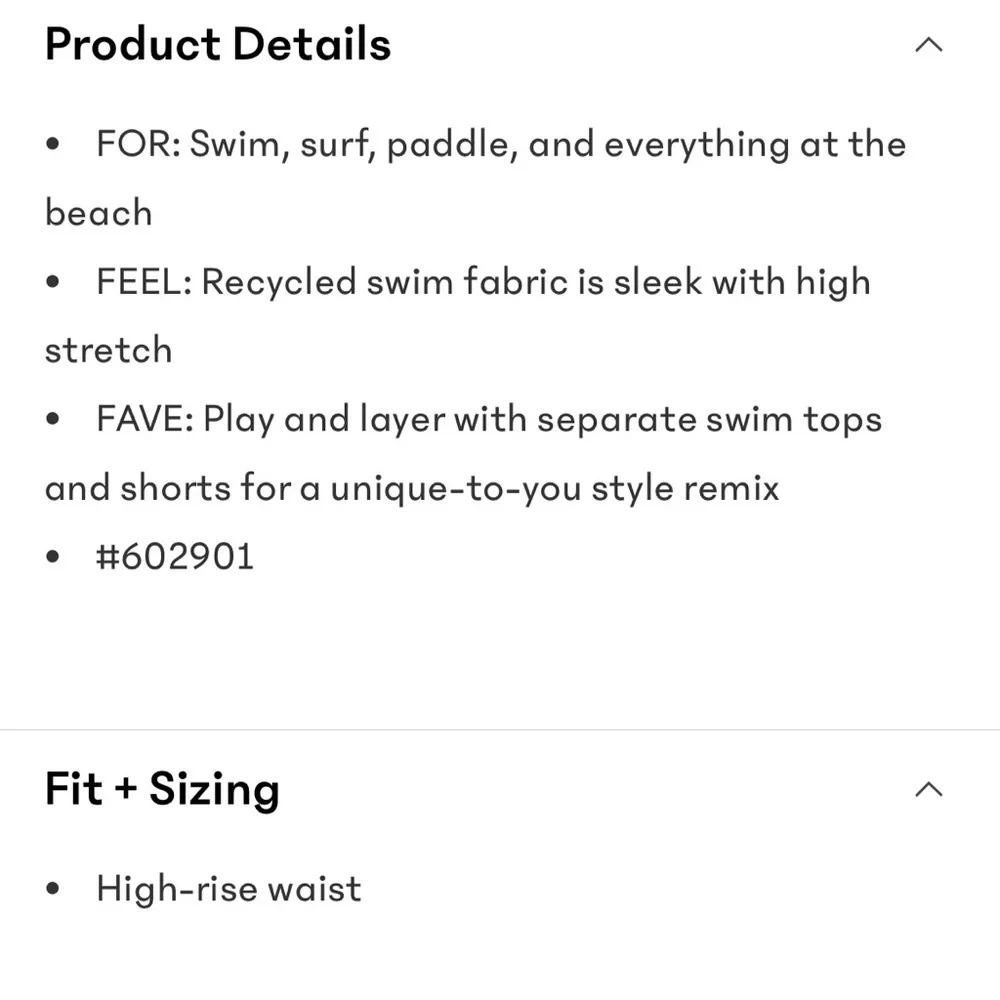Image resolution: width=1000 pixels, height=1000 pixels.
Task: Click the bullet before FOR
Action: point(53,144)
